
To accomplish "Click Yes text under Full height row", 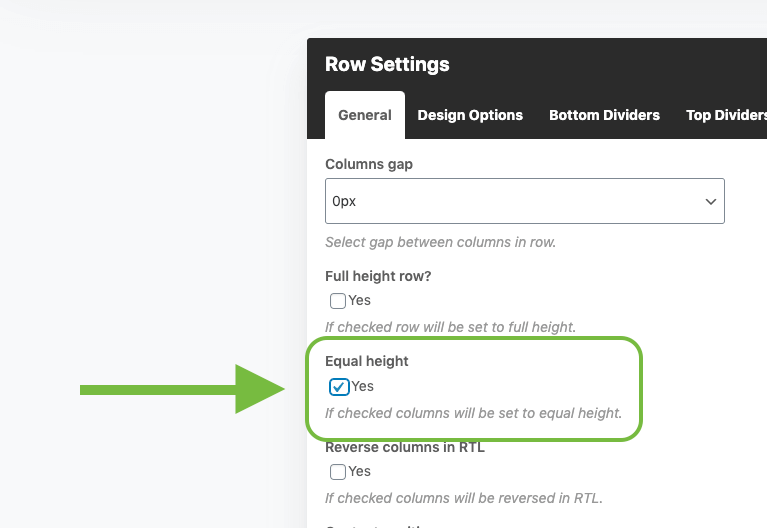I will 360,300.
